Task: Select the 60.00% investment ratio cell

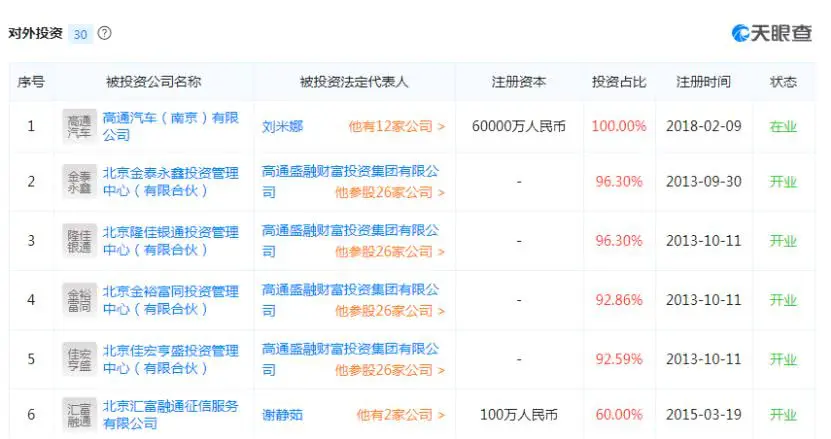Action: (619, 415)
